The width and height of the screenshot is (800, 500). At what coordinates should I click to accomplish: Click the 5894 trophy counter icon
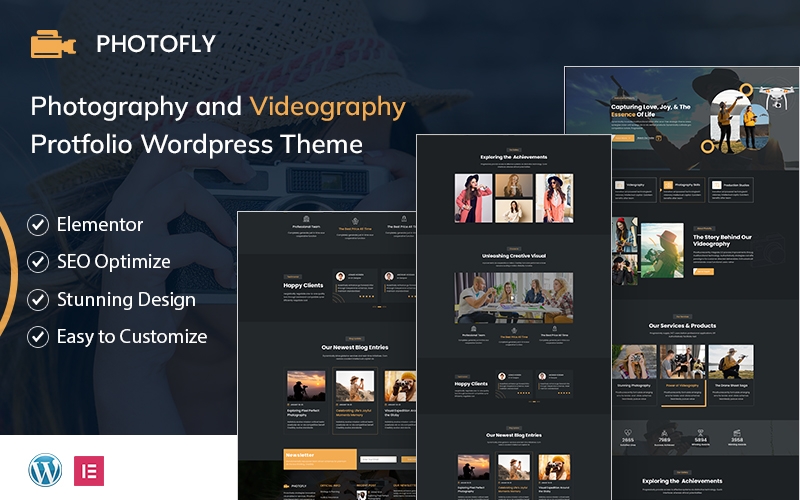[701, 433]
